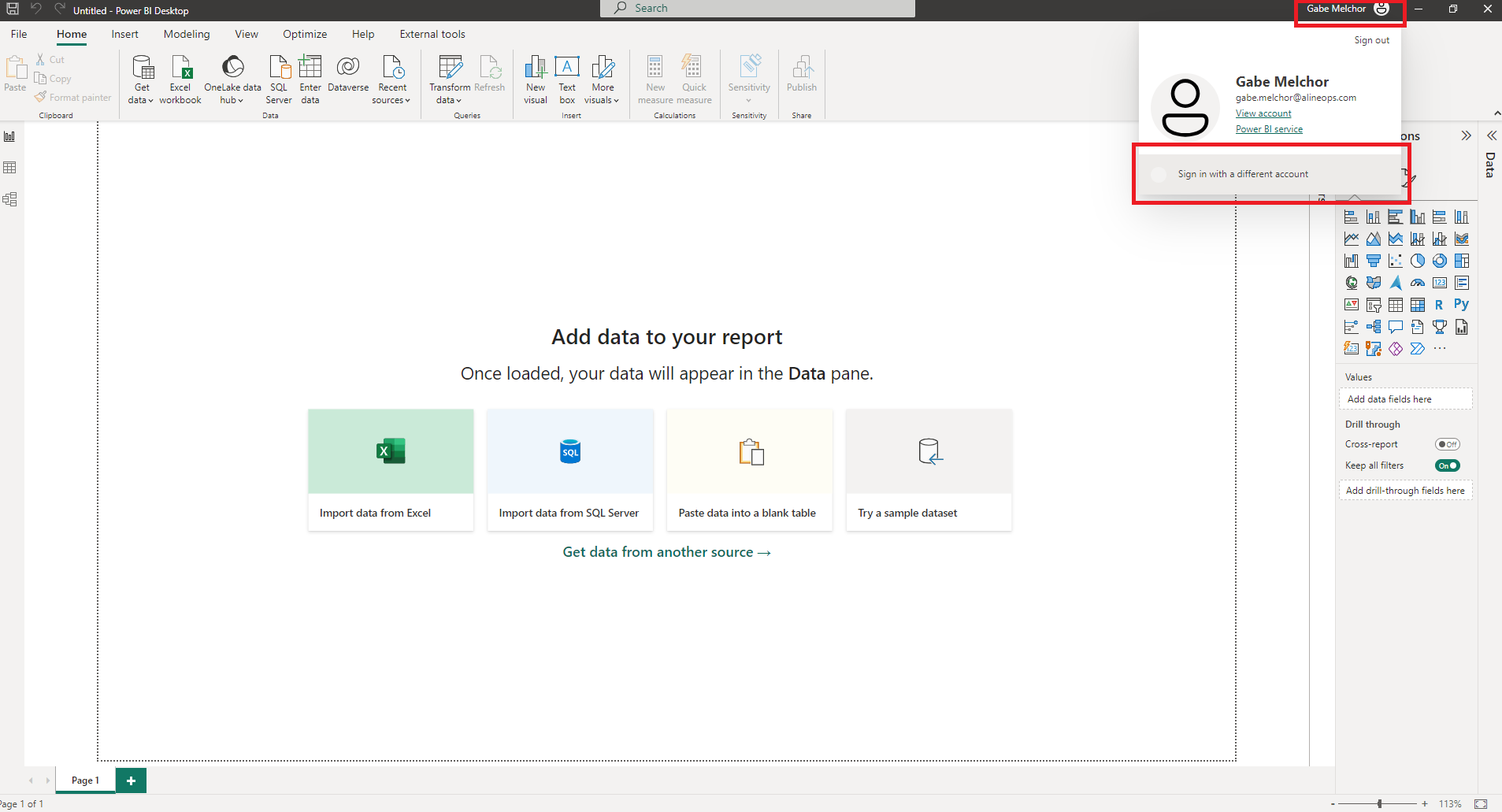This screenshot has width=1502, height=812.
Task: Select the Line chart visual
Action: click(1352, 239)
